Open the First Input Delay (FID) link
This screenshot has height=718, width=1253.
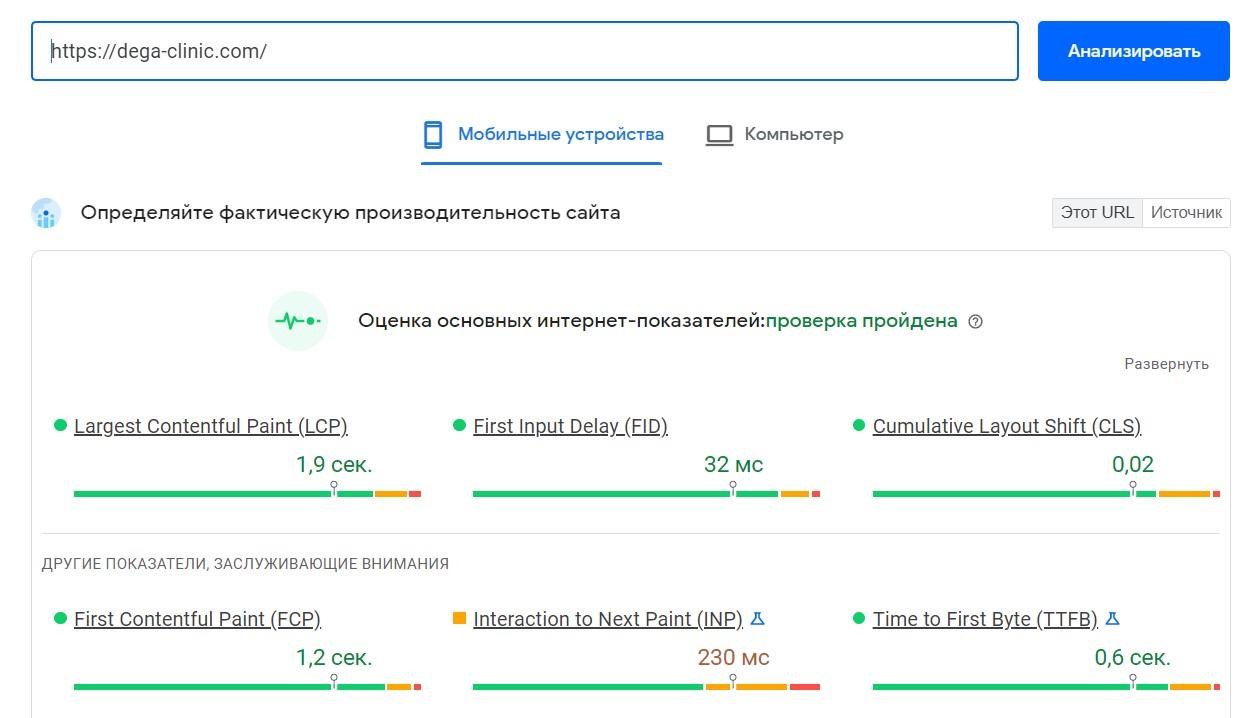[570, 426]
